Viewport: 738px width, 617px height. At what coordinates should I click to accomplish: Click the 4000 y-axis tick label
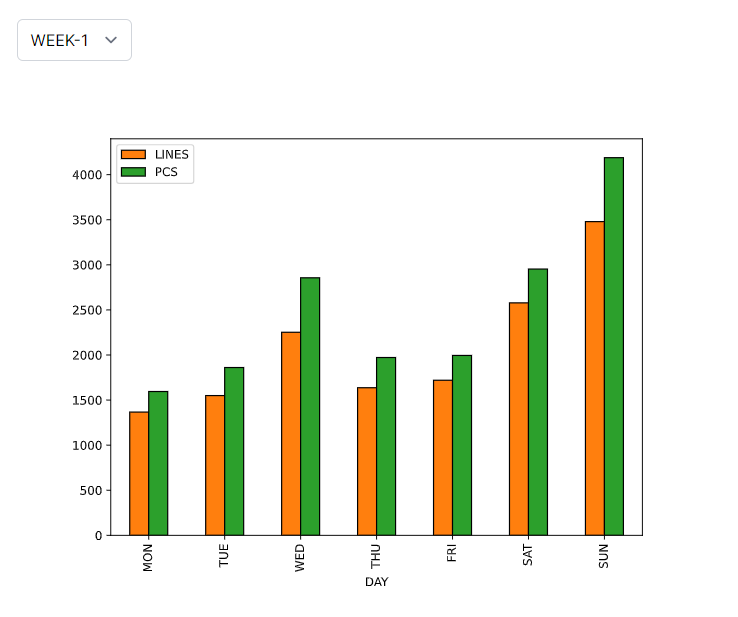[86, 175]
